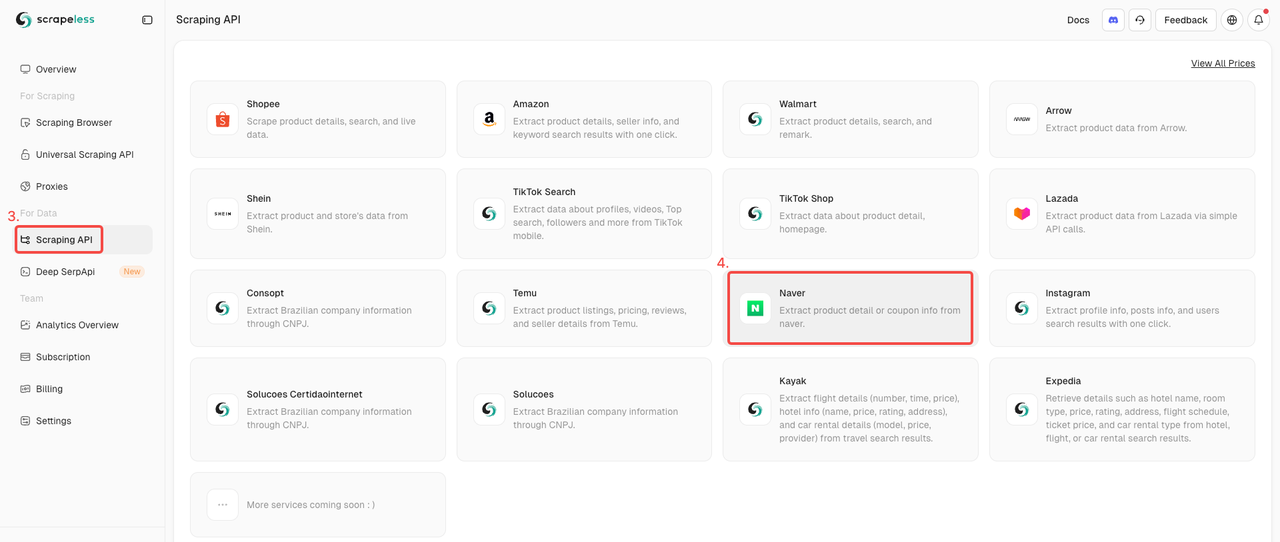Open the Walmart scraper card
The width and height of the screenshot is (1280, 542).
point(851,119)
